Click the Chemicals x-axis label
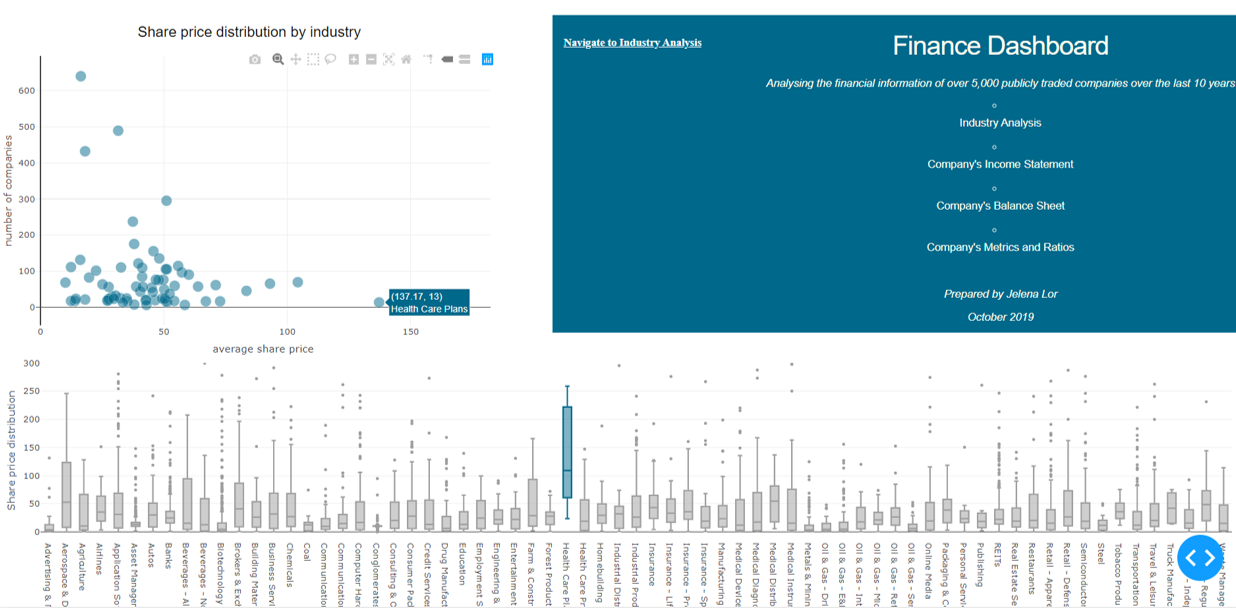This screenshot has width=1236, height=611. click(x=289, y=566)
